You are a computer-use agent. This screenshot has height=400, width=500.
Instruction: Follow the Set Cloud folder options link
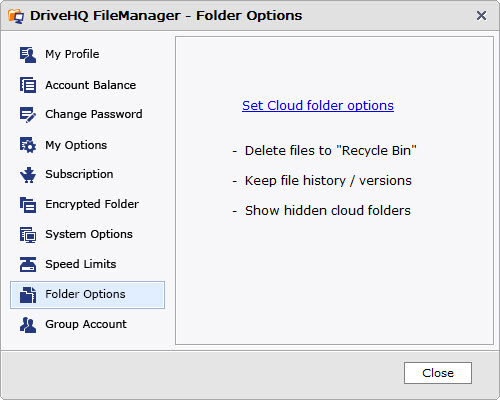(318, 105)
